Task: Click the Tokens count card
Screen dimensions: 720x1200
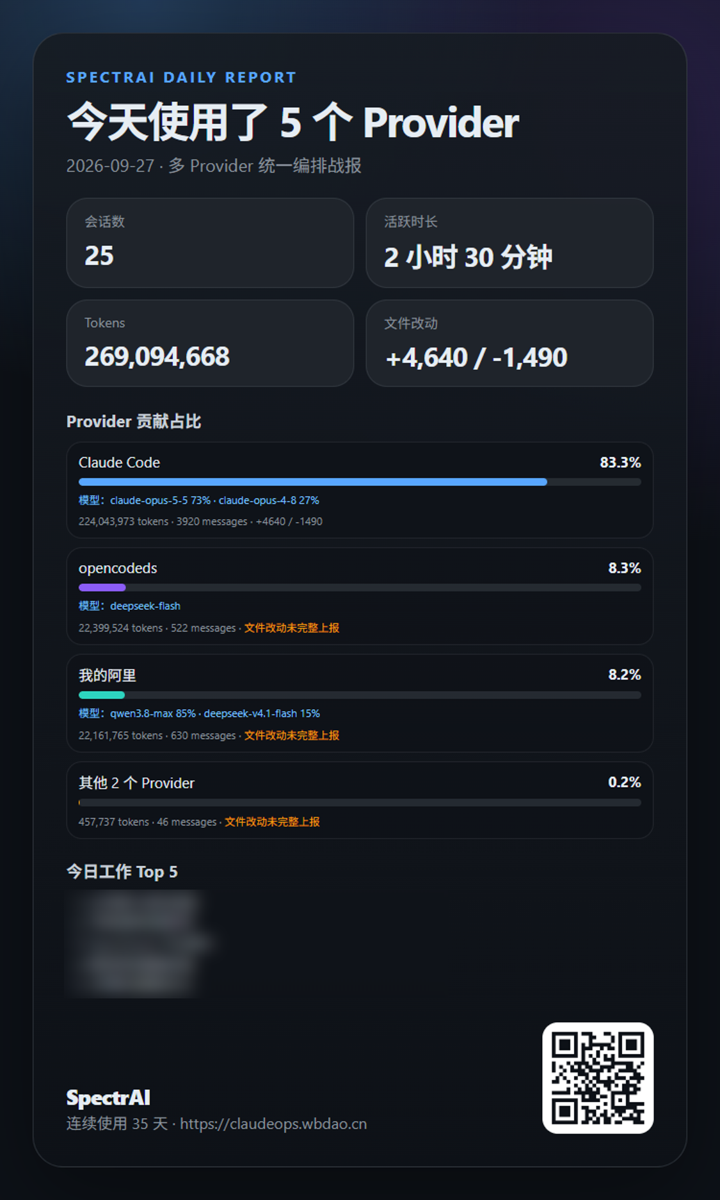Action: coord(210,343)
